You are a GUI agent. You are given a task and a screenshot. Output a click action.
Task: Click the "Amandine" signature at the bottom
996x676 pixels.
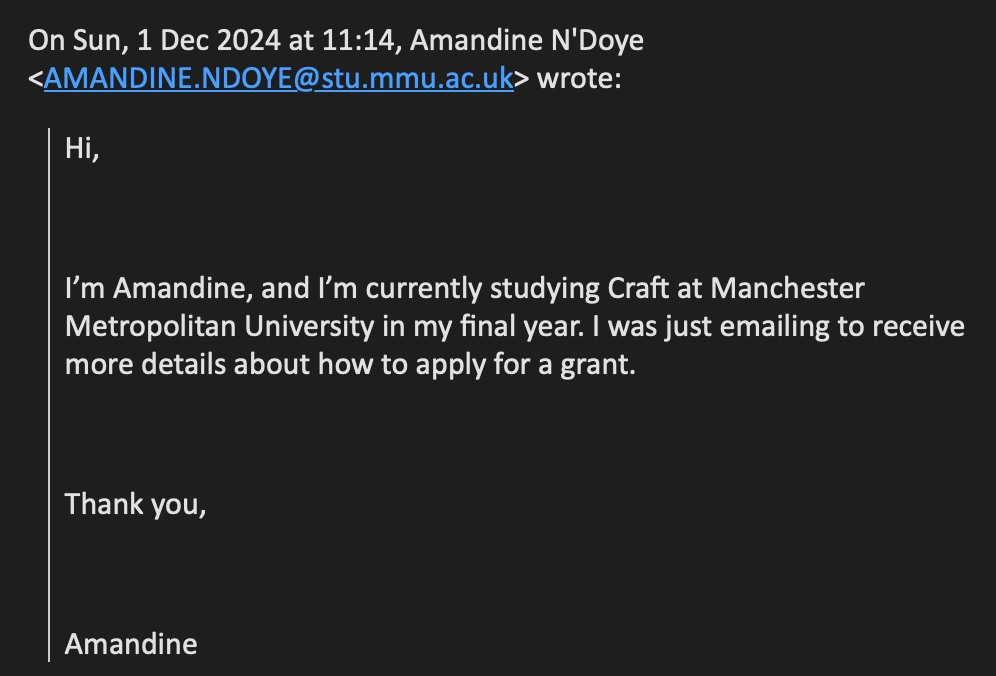[x=131, y=643]
